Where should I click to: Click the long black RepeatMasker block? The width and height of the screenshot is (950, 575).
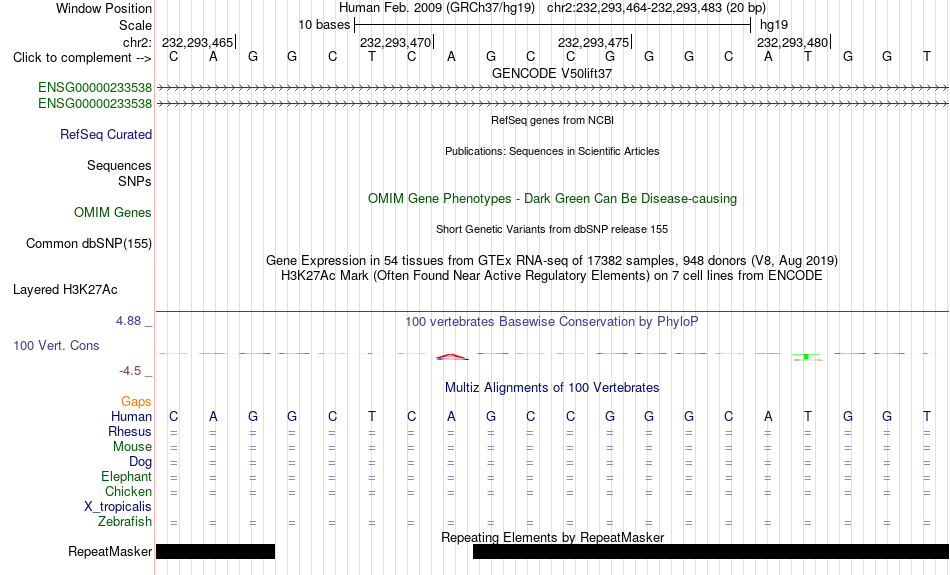(x=710, y=551)
